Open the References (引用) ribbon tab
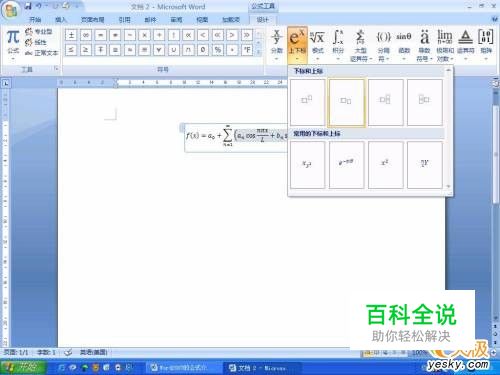Image resolution: width=500 pixels, height=375 pixels. 124,20
